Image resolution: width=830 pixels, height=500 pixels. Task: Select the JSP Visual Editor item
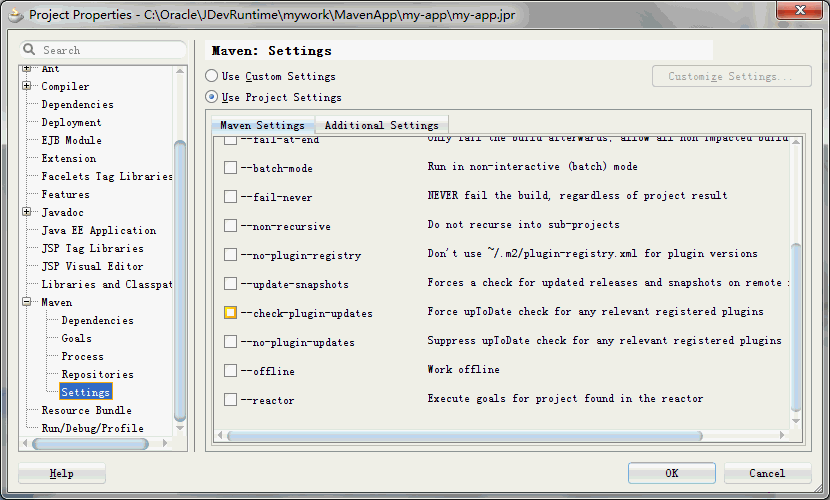click(92, 266)
